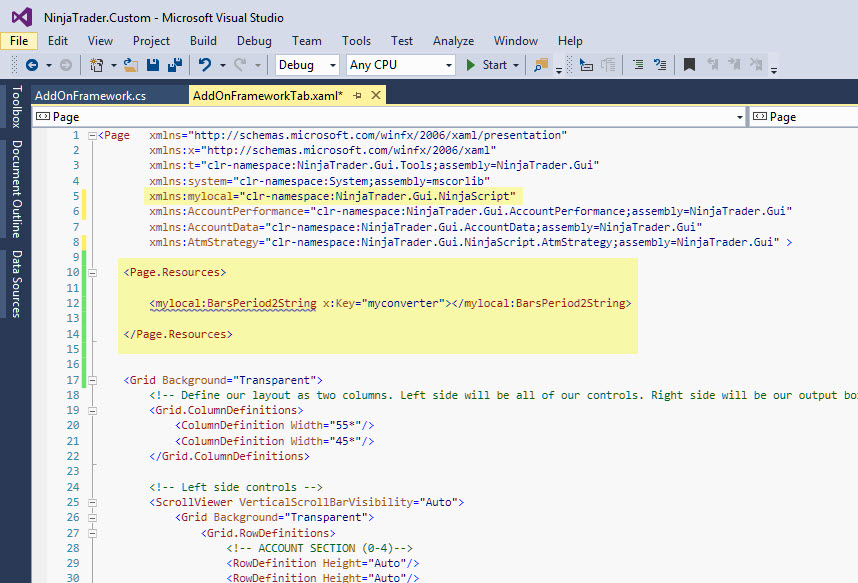This screenshot has width=858, height=583.
Task: Click the closing Page.Resources tag
Action: pyautogui.click(x=178, y=334)
